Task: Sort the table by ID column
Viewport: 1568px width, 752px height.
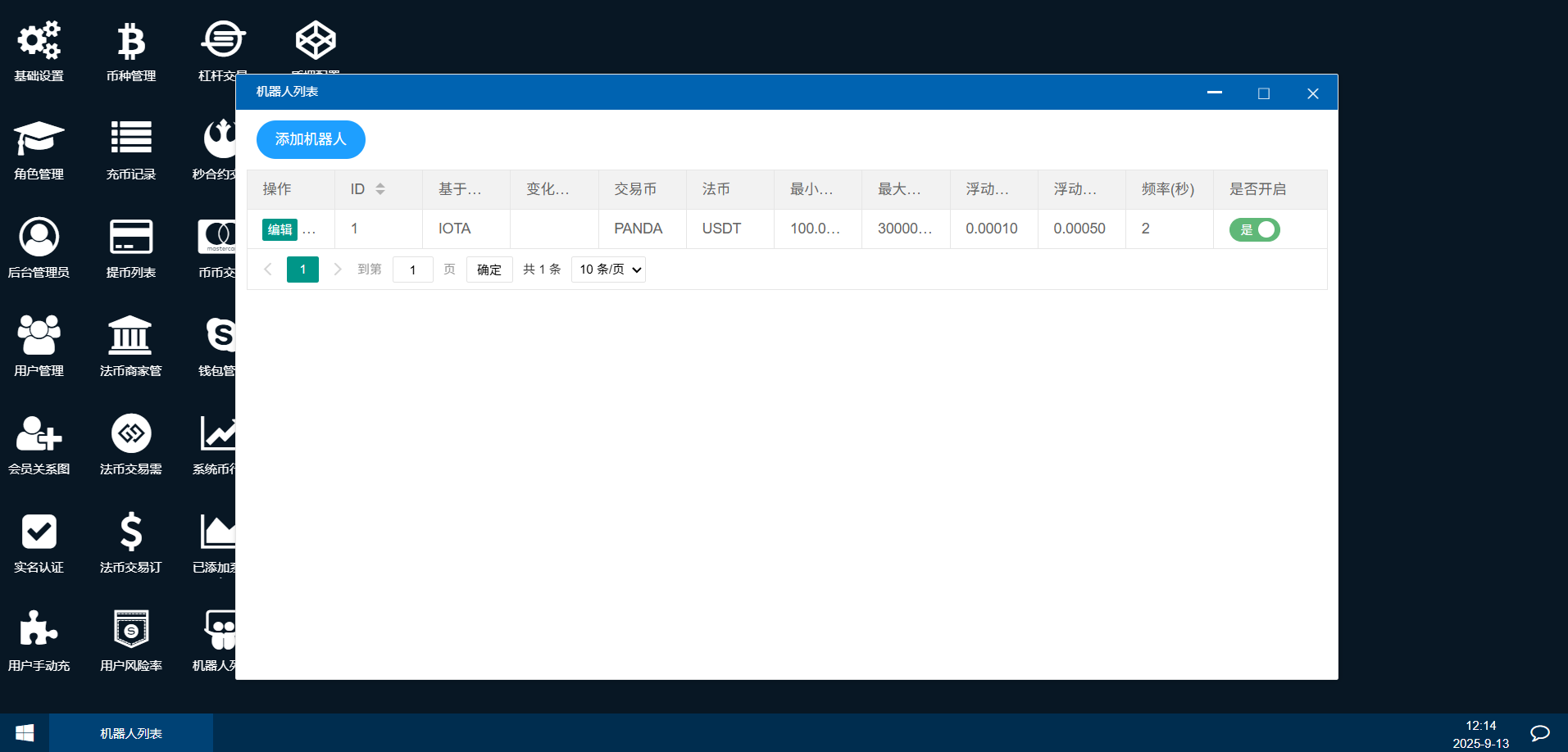Action: coord(380,189)
